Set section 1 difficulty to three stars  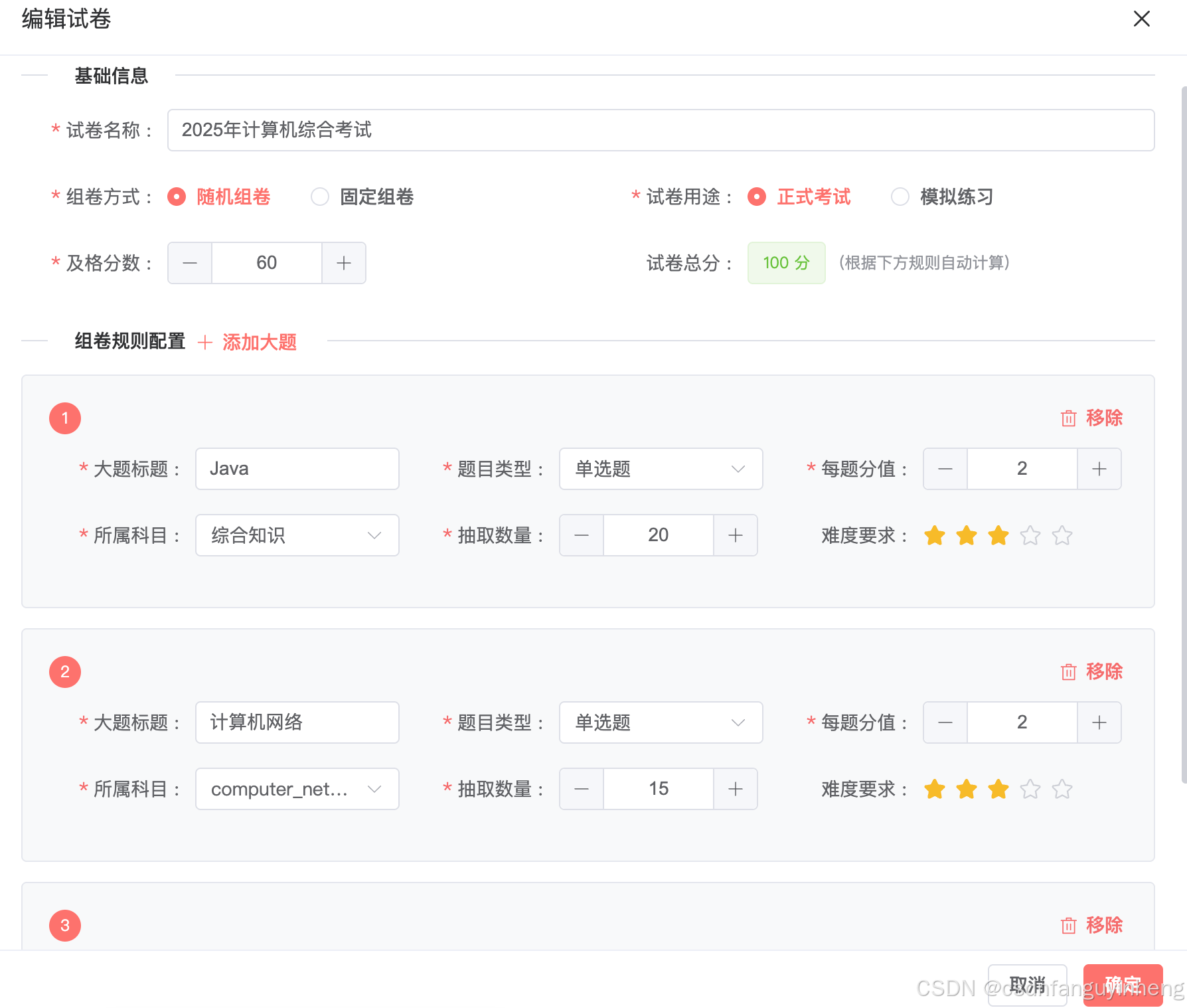tap(998, 535)
